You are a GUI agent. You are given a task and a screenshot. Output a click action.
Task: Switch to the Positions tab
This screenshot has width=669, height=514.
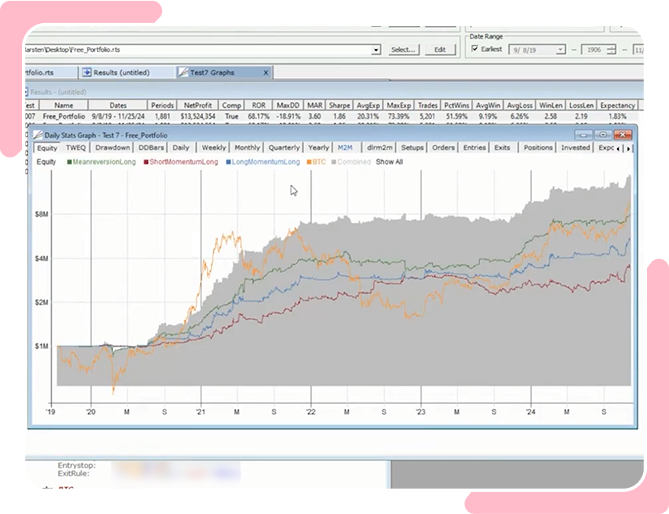[538, 148]
